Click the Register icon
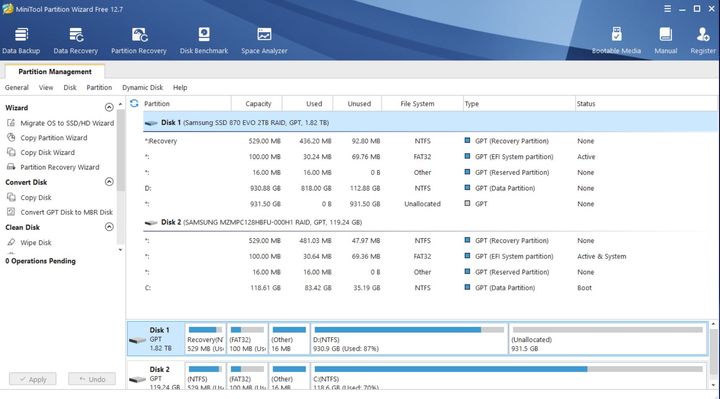 pos(703,41)
